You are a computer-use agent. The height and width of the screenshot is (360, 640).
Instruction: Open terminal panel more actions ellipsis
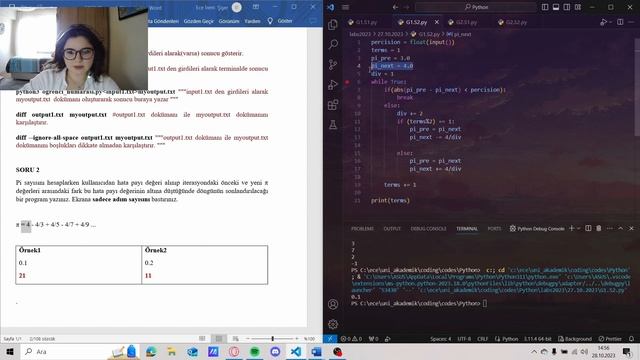[609, 228]
